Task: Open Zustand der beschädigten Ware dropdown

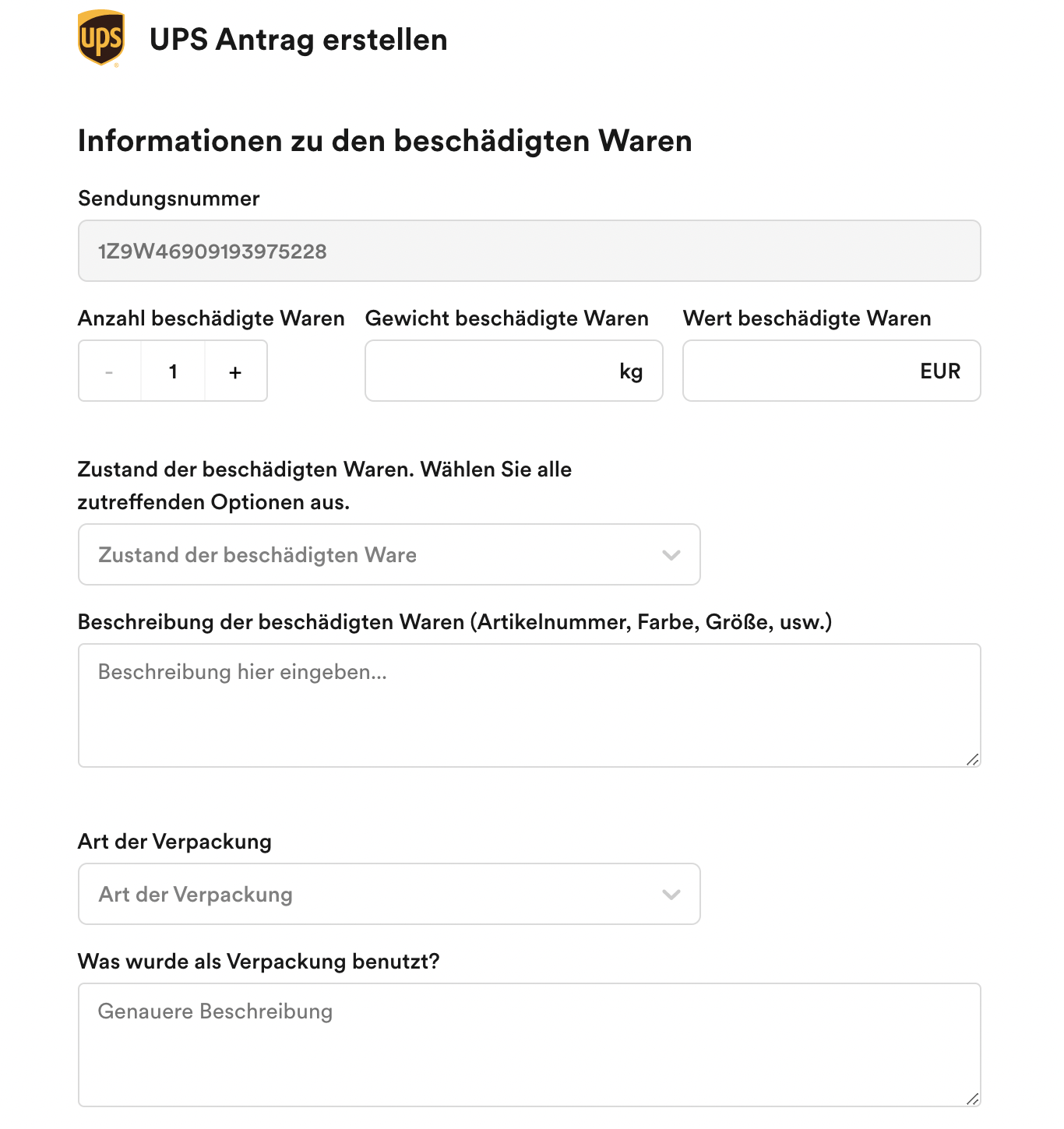Action: click(389, 554)
